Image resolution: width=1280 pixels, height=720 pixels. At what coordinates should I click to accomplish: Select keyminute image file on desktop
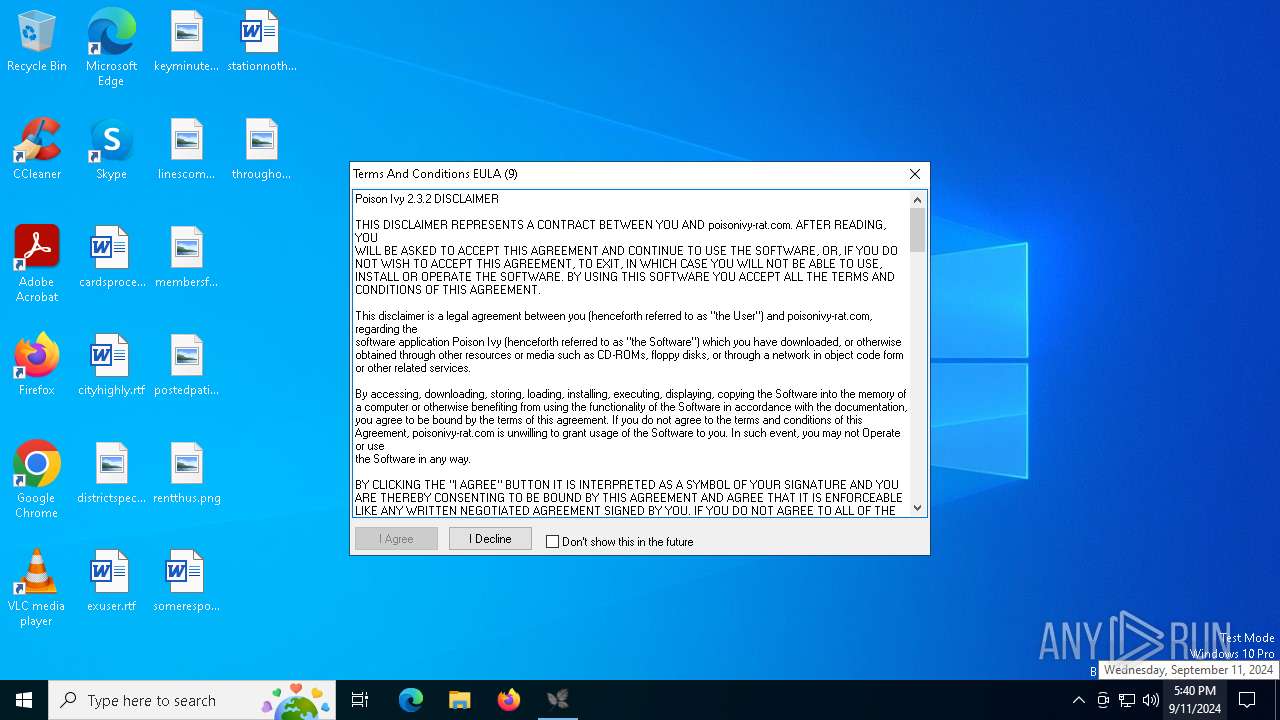(x=186, y=41)
